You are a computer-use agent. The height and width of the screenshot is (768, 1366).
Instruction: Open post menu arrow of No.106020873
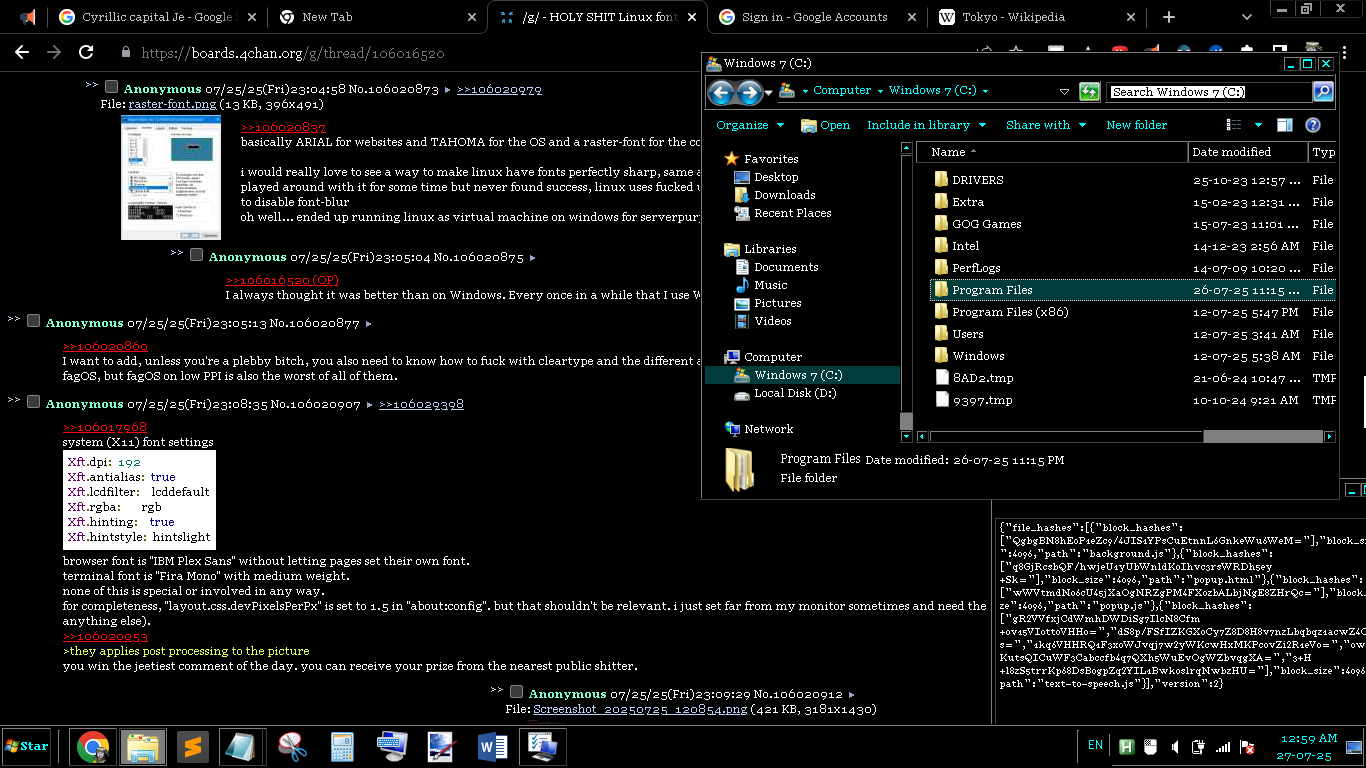448,90
